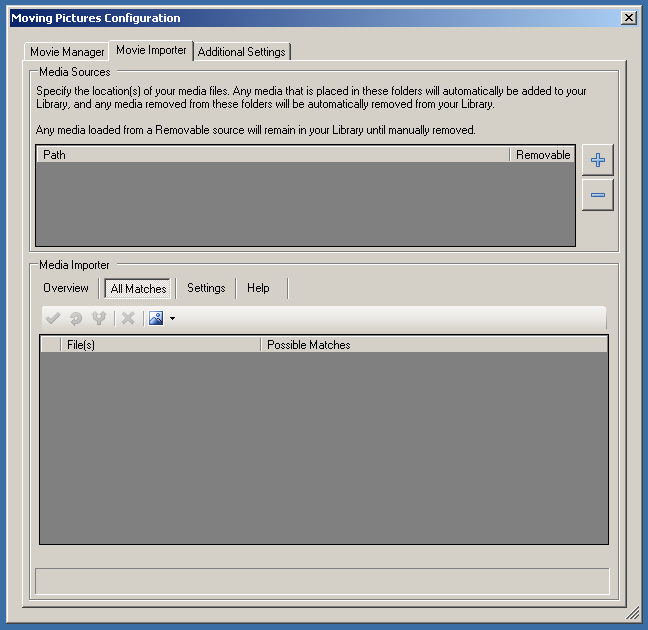
Task: Click the Removable column header
Action: point(542,155)
